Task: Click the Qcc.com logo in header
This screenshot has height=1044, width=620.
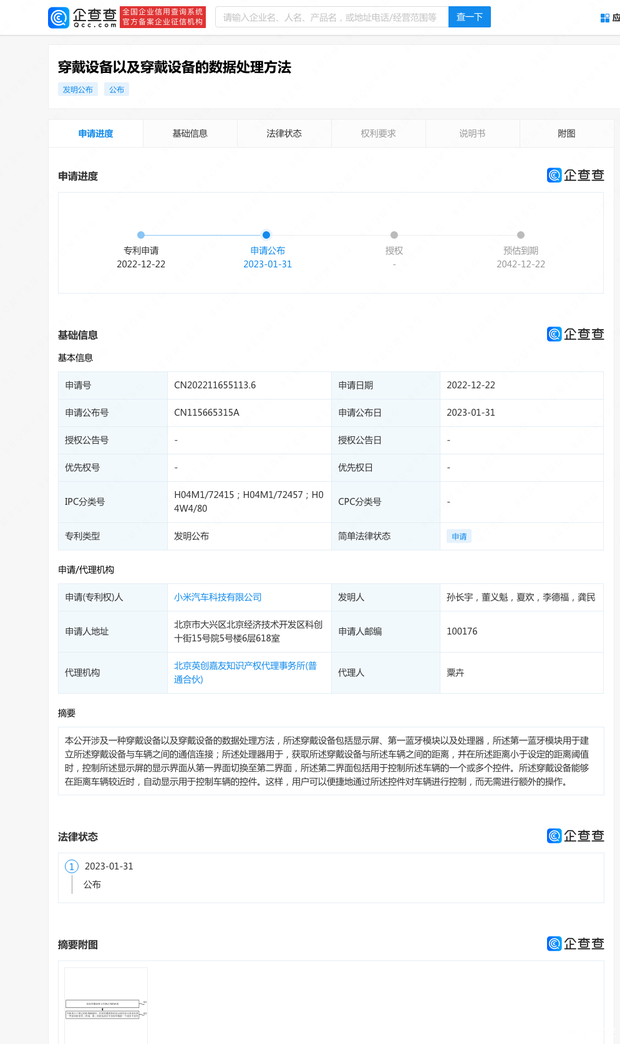Action: [81, 17]
